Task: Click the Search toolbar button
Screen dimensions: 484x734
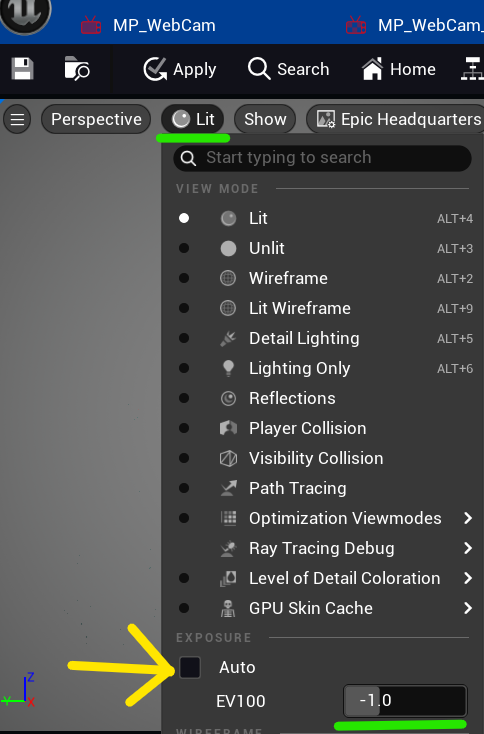Action: (x=288, y=69)
